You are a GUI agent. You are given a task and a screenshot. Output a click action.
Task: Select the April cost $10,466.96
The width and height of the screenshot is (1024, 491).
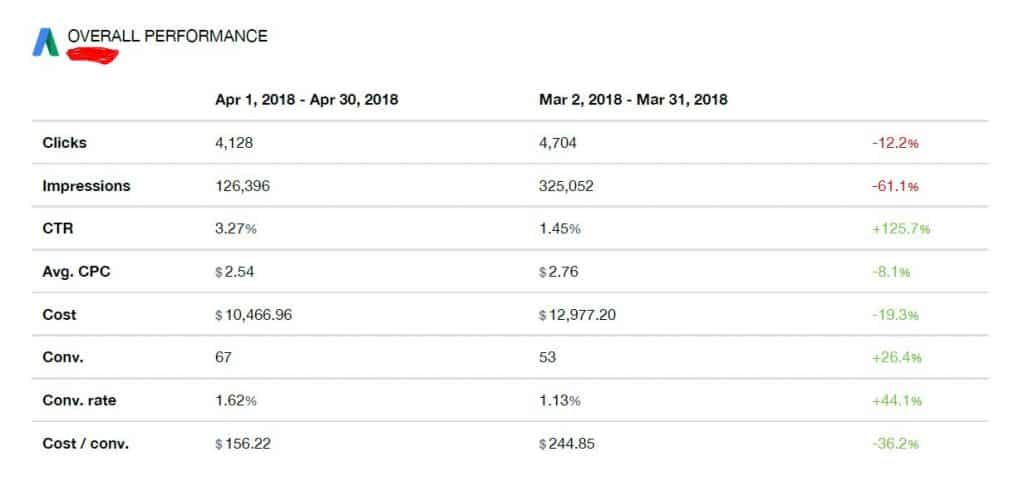[x=253, y=315]
